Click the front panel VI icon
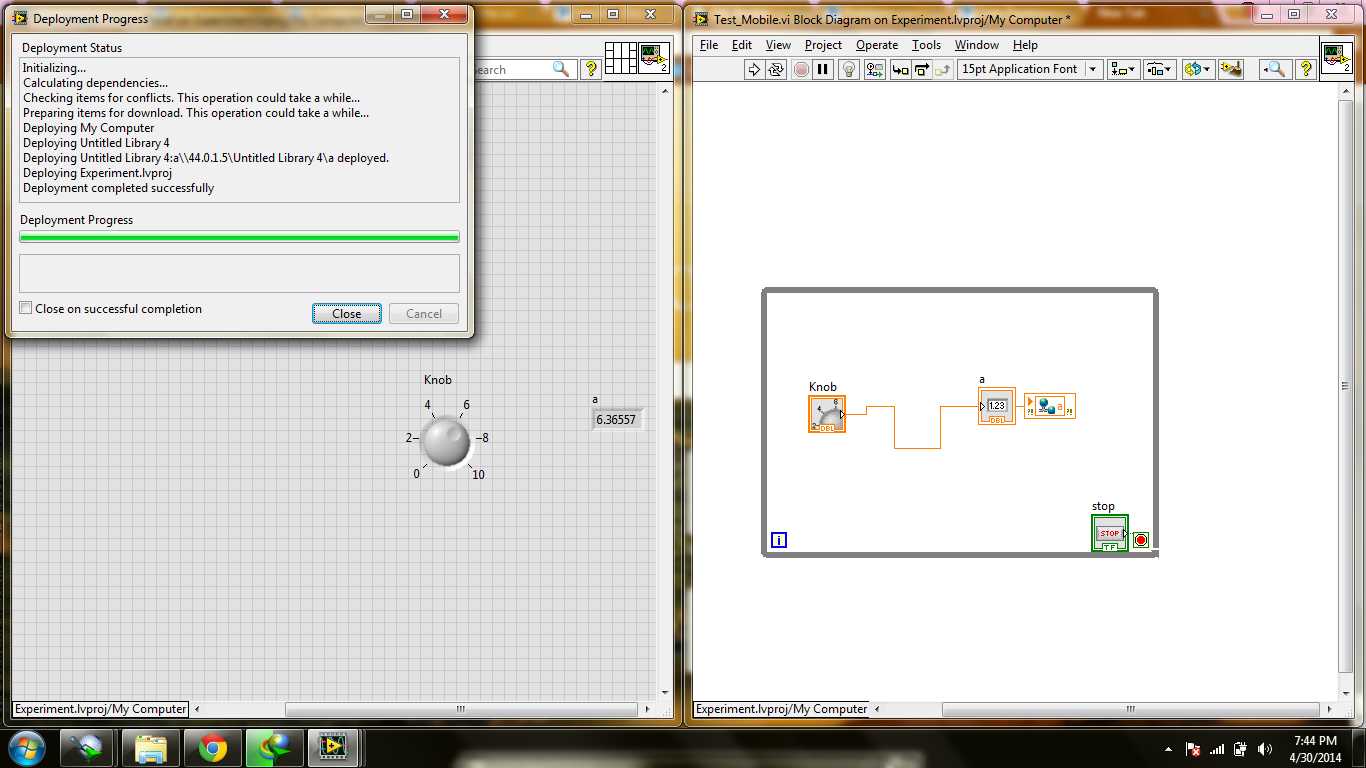 click(x=654, y=57)
